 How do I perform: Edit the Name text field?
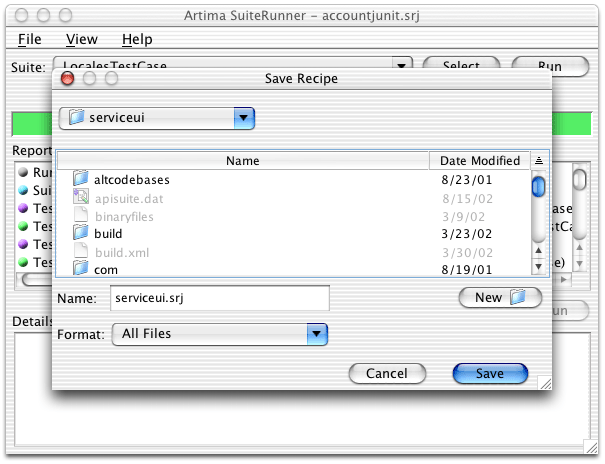(220, 298)
